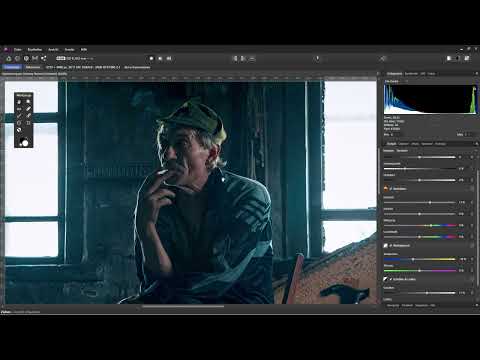Image resolution: width=480 pixels, height=360 pixels.
Task: Switch to the Tone Mapping Persona icon
Action: pos(35,58)
